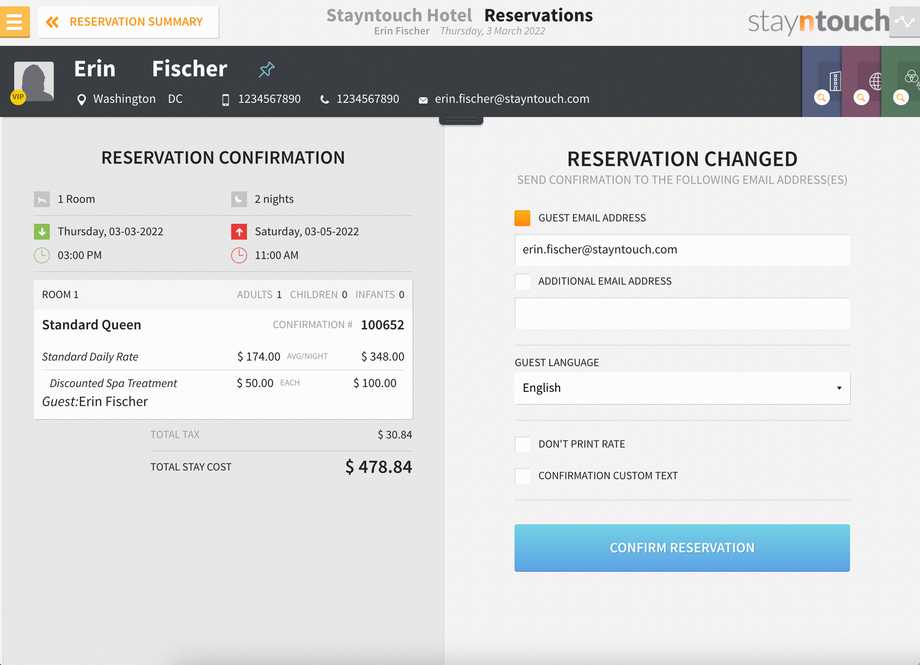Click the stayntouch logo at top right

818,22
